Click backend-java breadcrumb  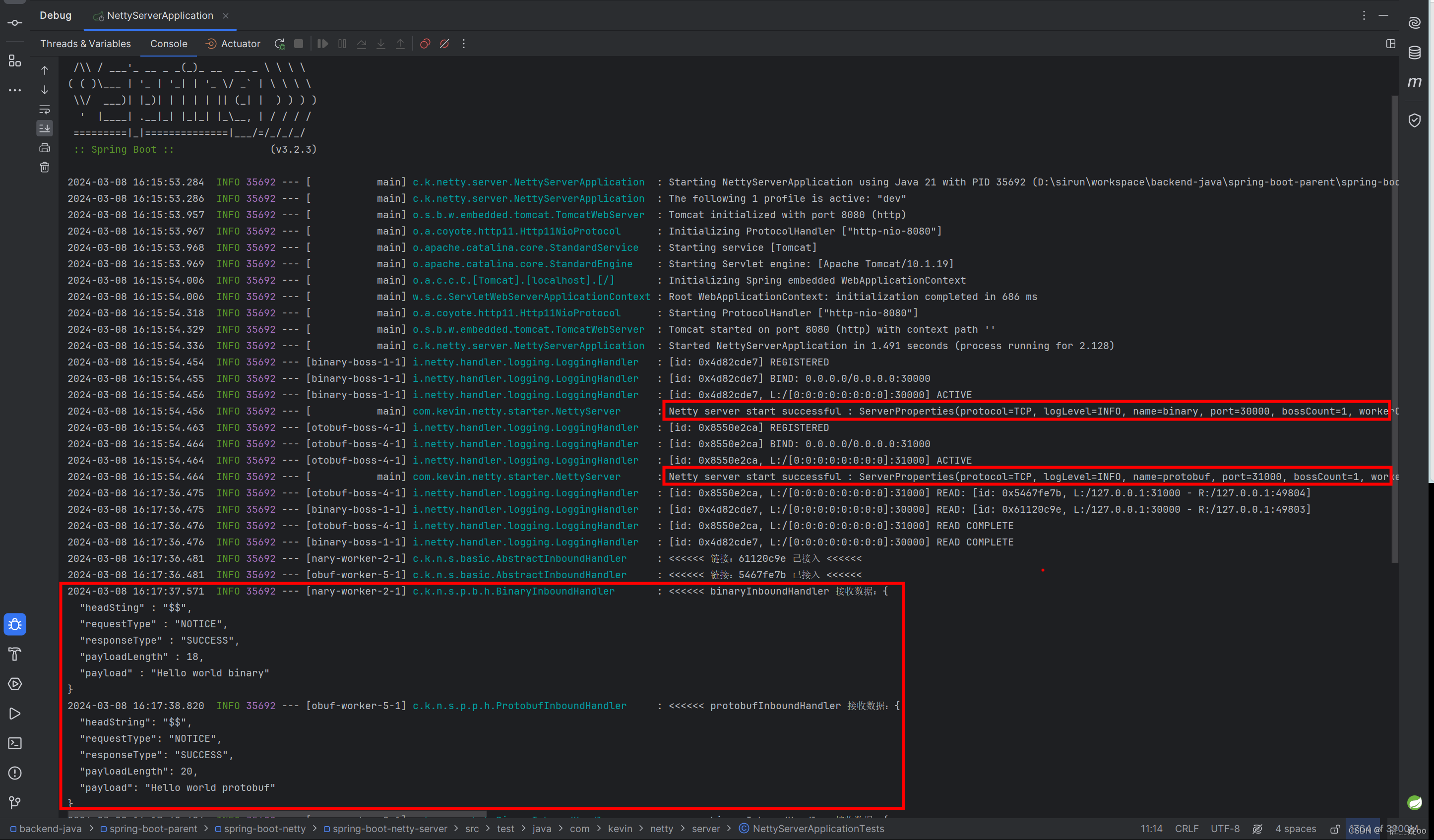(x=46, y=829)
